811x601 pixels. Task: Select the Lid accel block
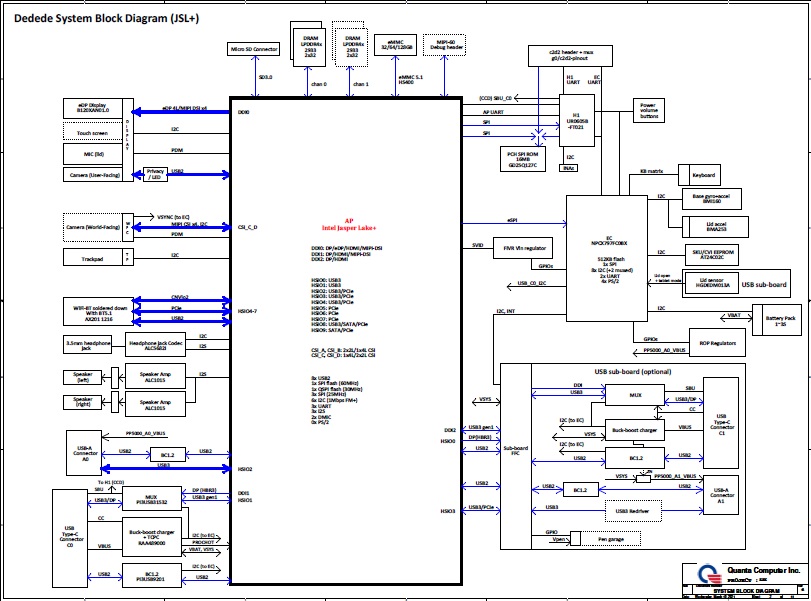[x=716, y=227]
